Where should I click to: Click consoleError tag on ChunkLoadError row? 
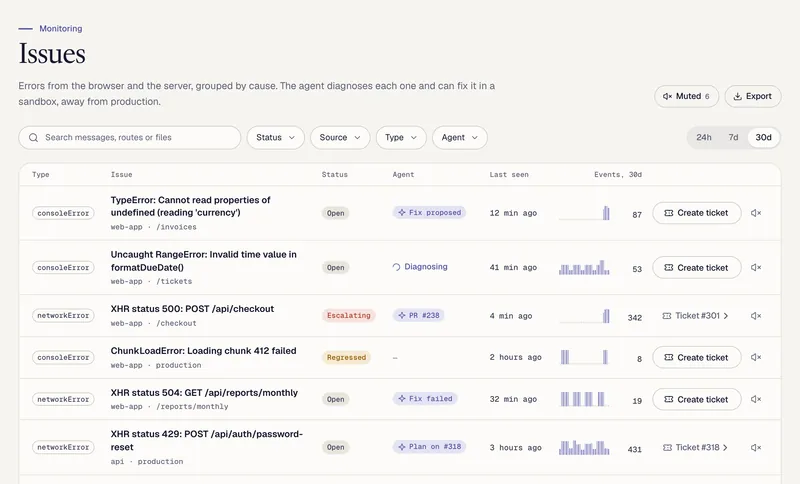tap(63, 358)
